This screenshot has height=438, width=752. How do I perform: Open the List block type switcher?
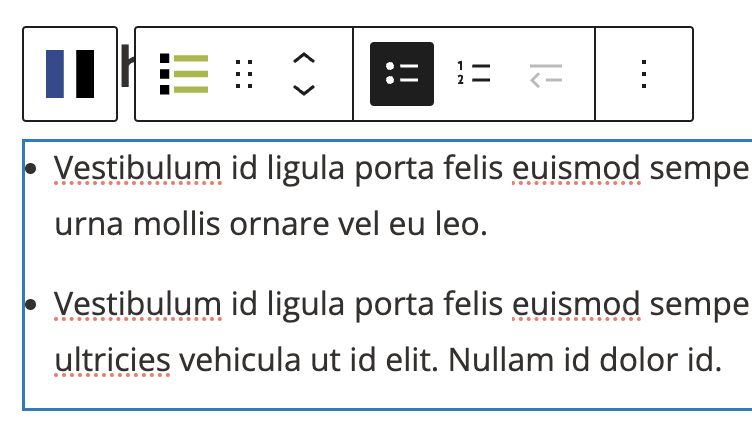coord(184,74)
